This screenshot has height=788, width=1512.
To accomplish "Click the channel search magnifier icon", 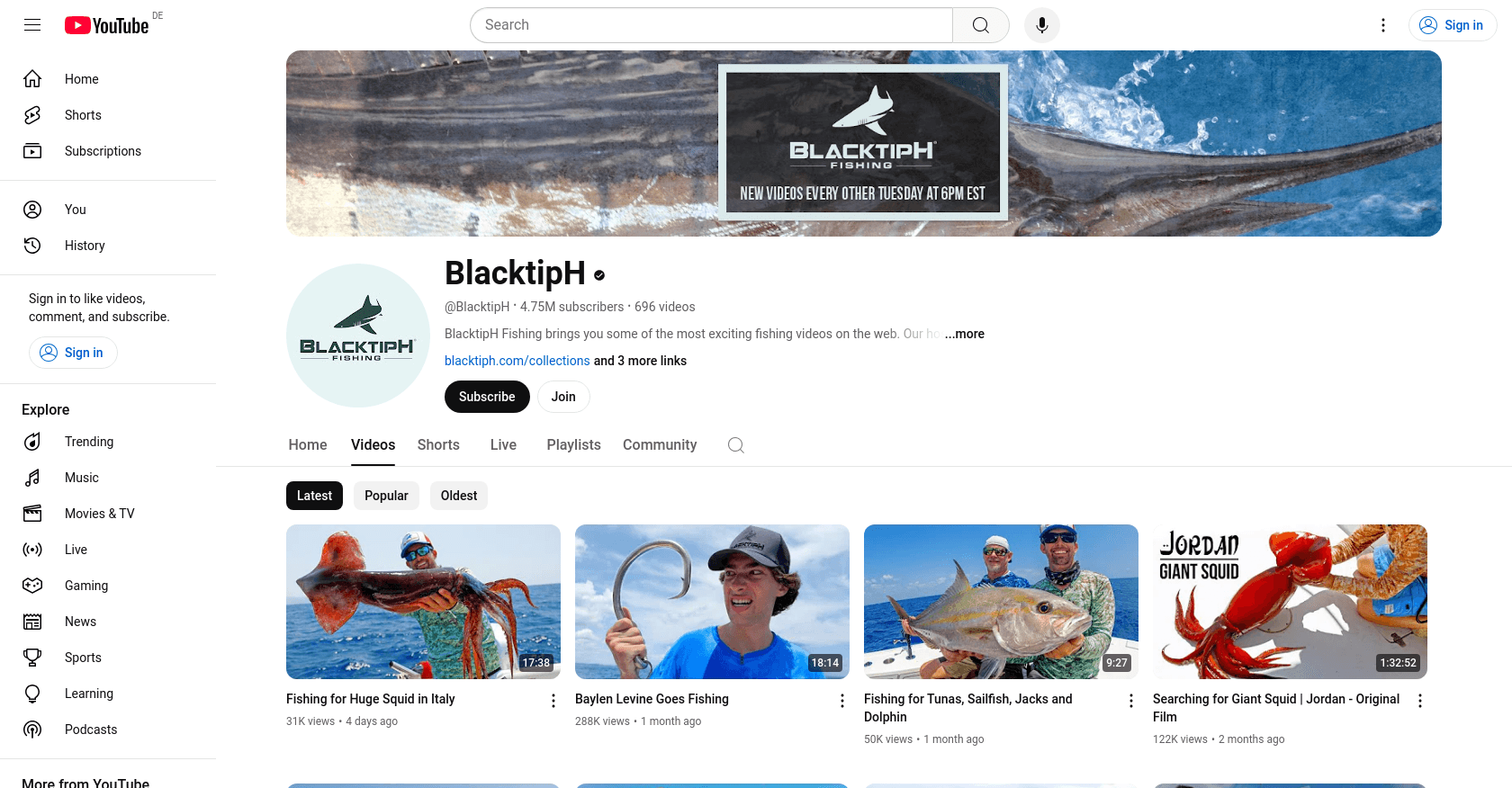I will pos(736,445).
